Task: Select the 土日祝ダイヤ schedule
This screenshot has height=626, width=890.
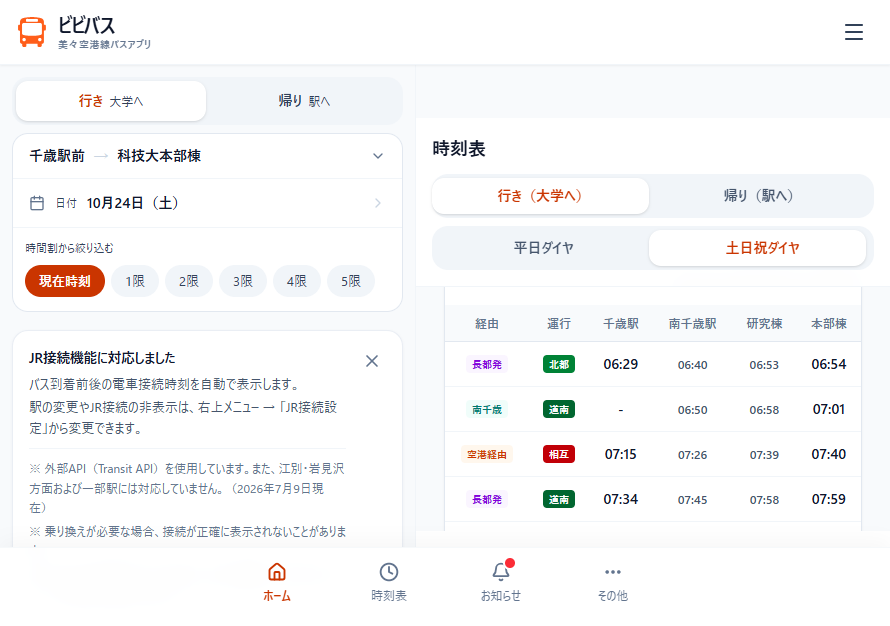Action: pos(757,248)
